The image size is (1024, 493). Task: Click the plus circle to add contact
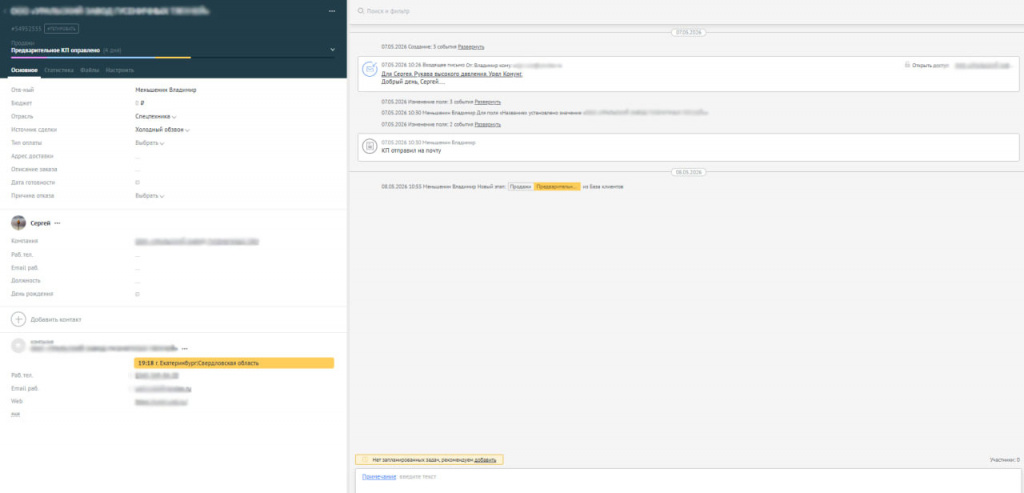tap(18, 319)
